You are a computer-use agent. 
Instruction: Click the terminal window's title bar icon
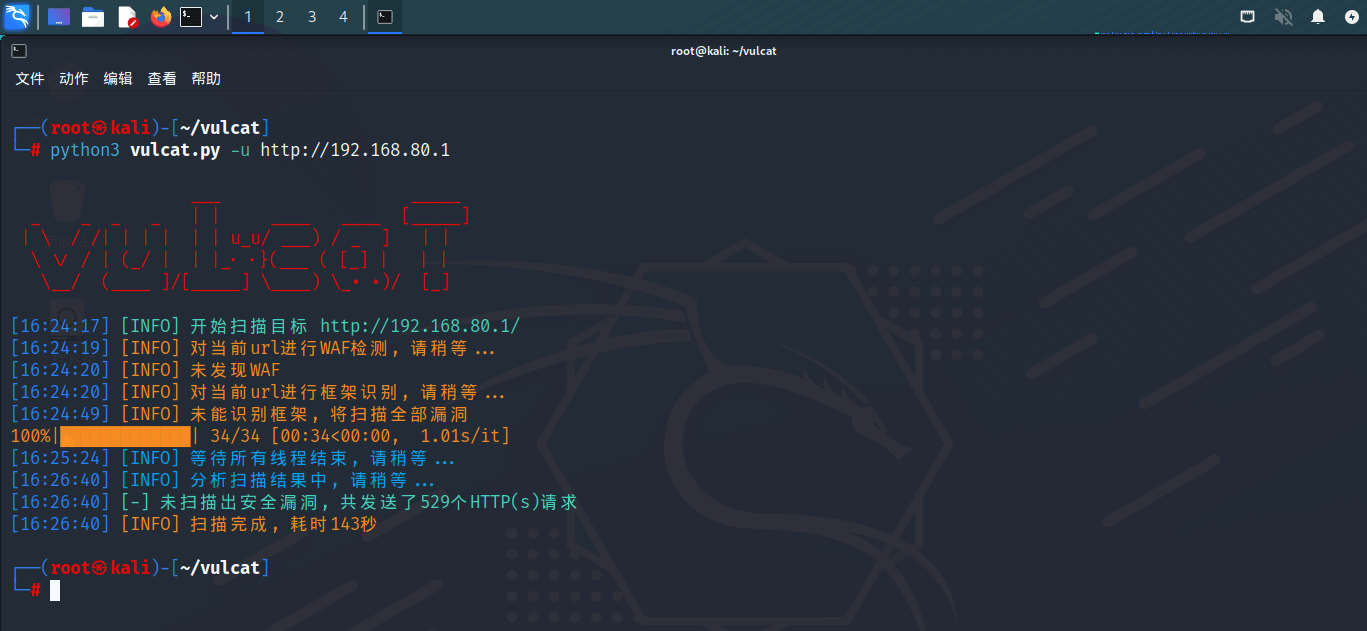coord(19,50)
